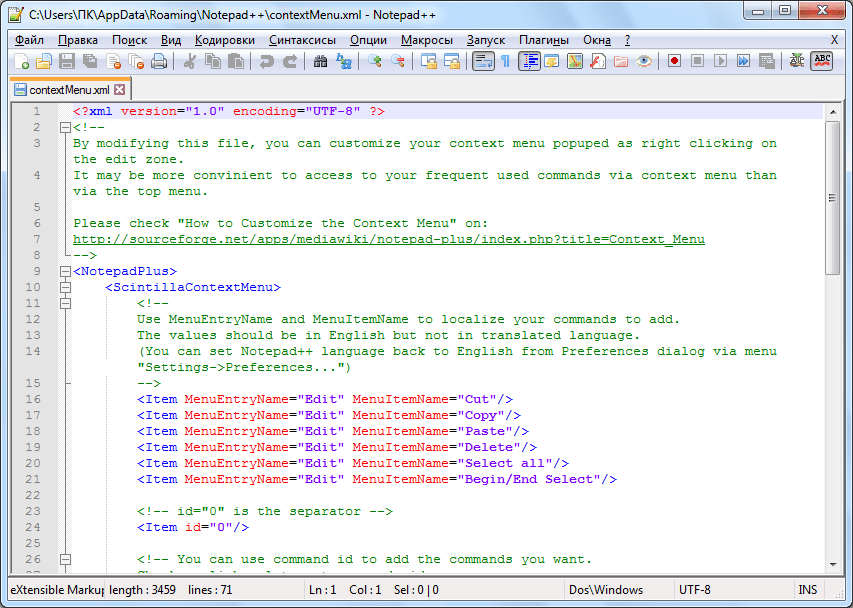Toggle Word Wrap toolbar button
This screenshot has width=853, height=608.
pos(484,61)
